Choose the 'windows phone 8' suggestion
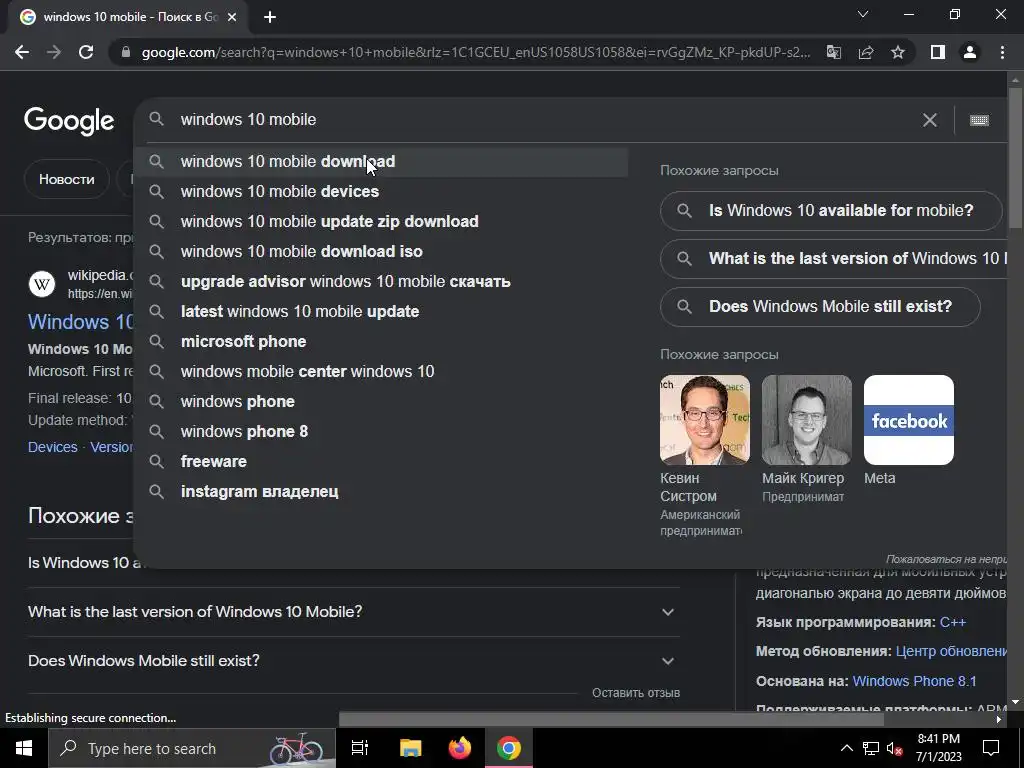Viewport: 1024px width, 768px height. (x=381, y=432)
